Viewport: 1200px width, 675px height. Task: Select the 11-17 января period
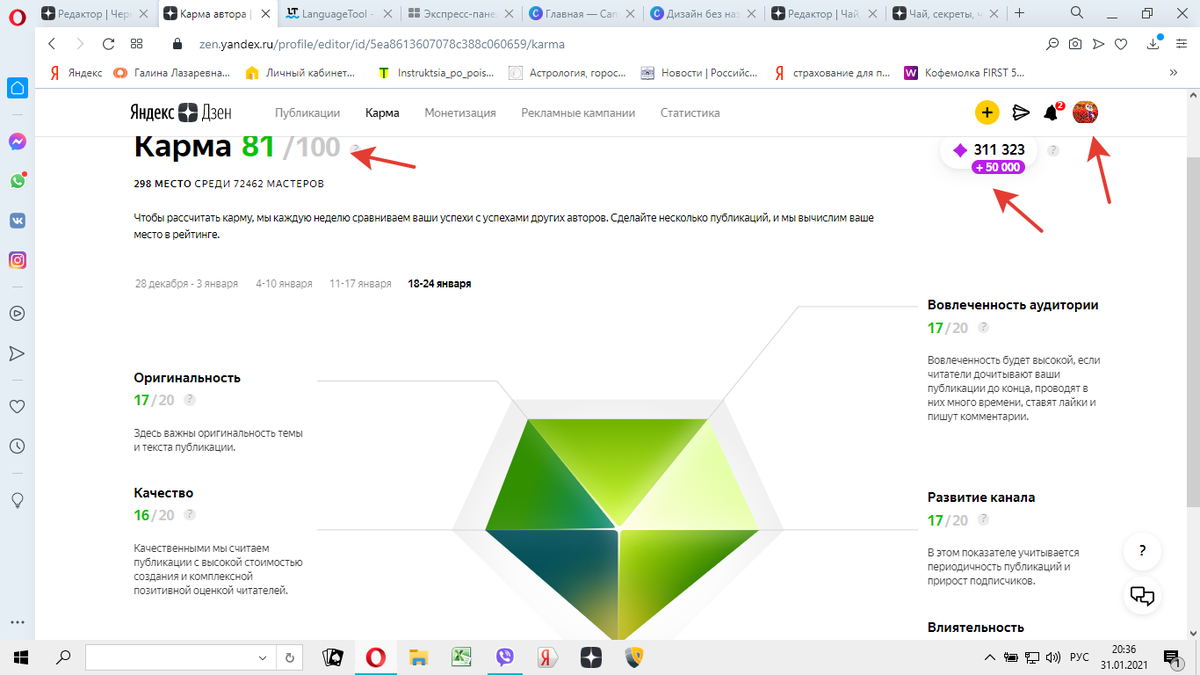(x=360, y=284)
